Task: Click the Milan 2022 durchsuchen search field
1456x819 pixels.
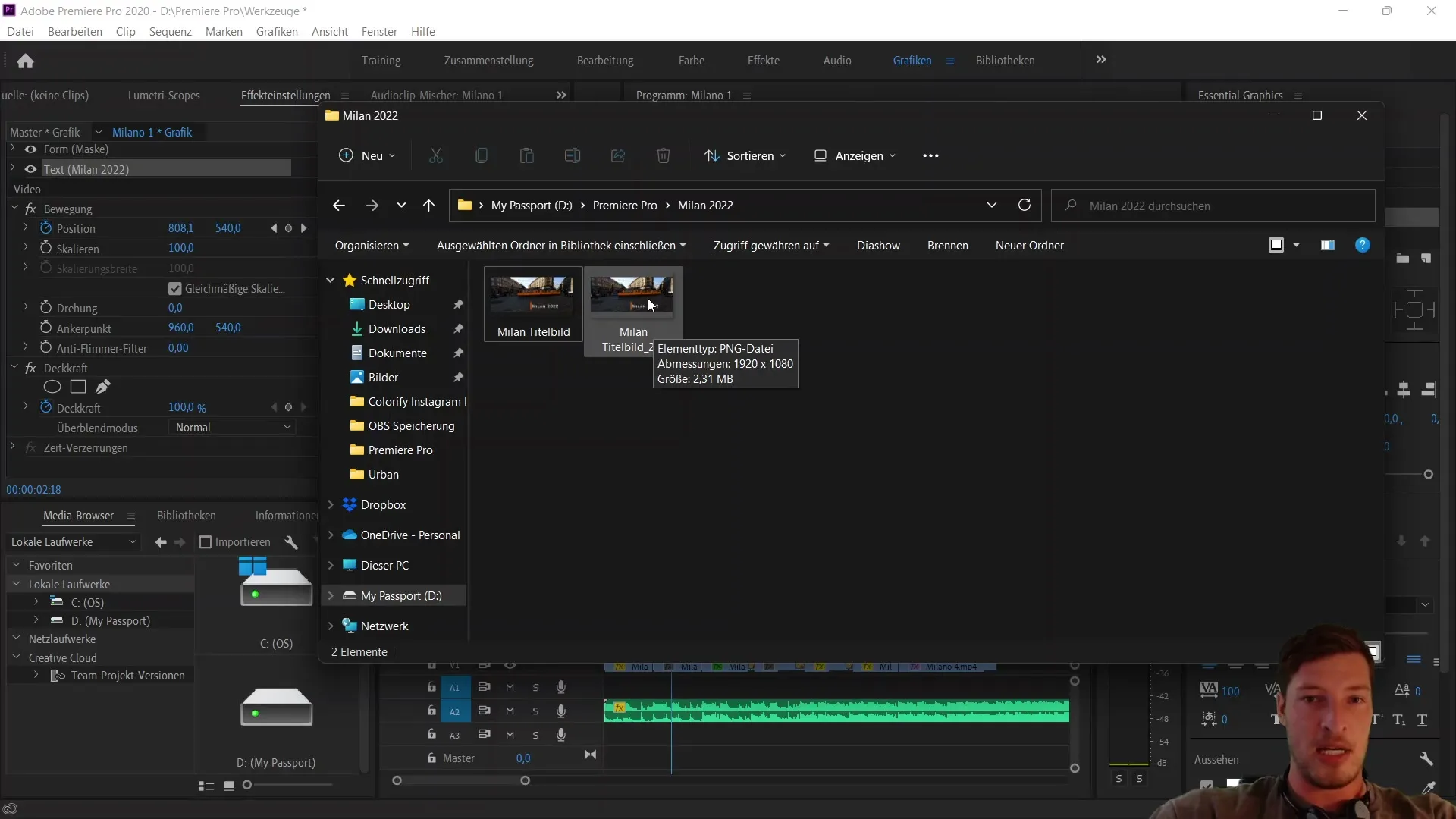Action: click(1213, 206)
